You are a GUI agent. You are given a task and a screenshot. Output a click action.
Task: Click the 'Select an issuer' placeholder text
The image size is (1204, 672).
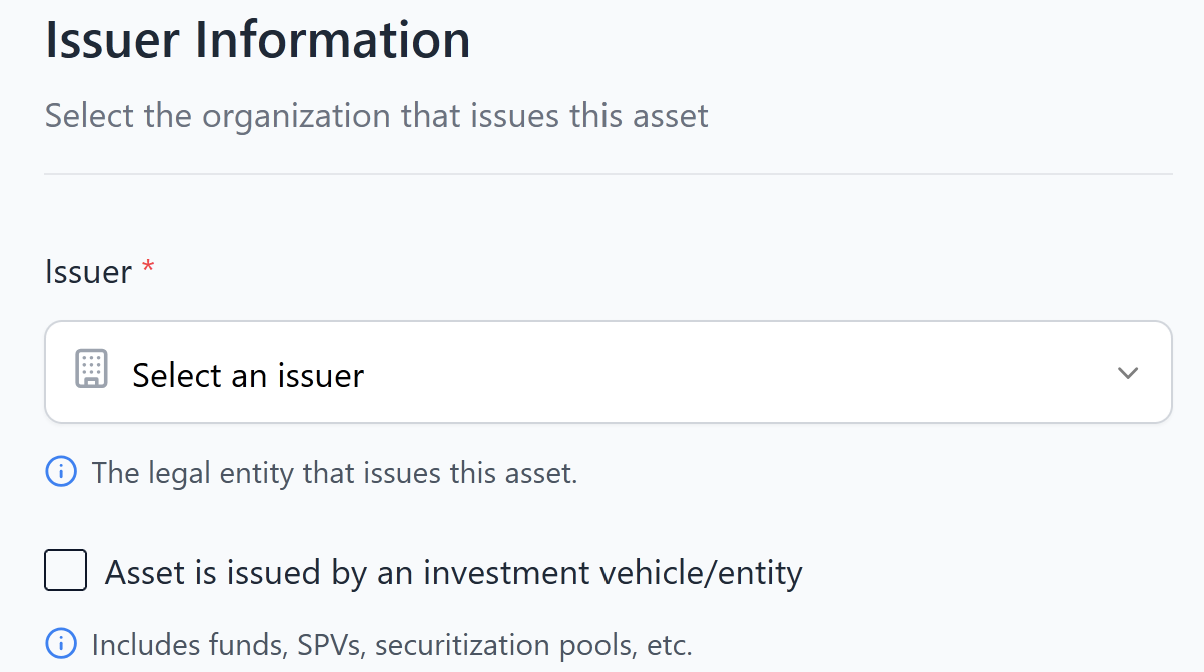click(248, 375)
